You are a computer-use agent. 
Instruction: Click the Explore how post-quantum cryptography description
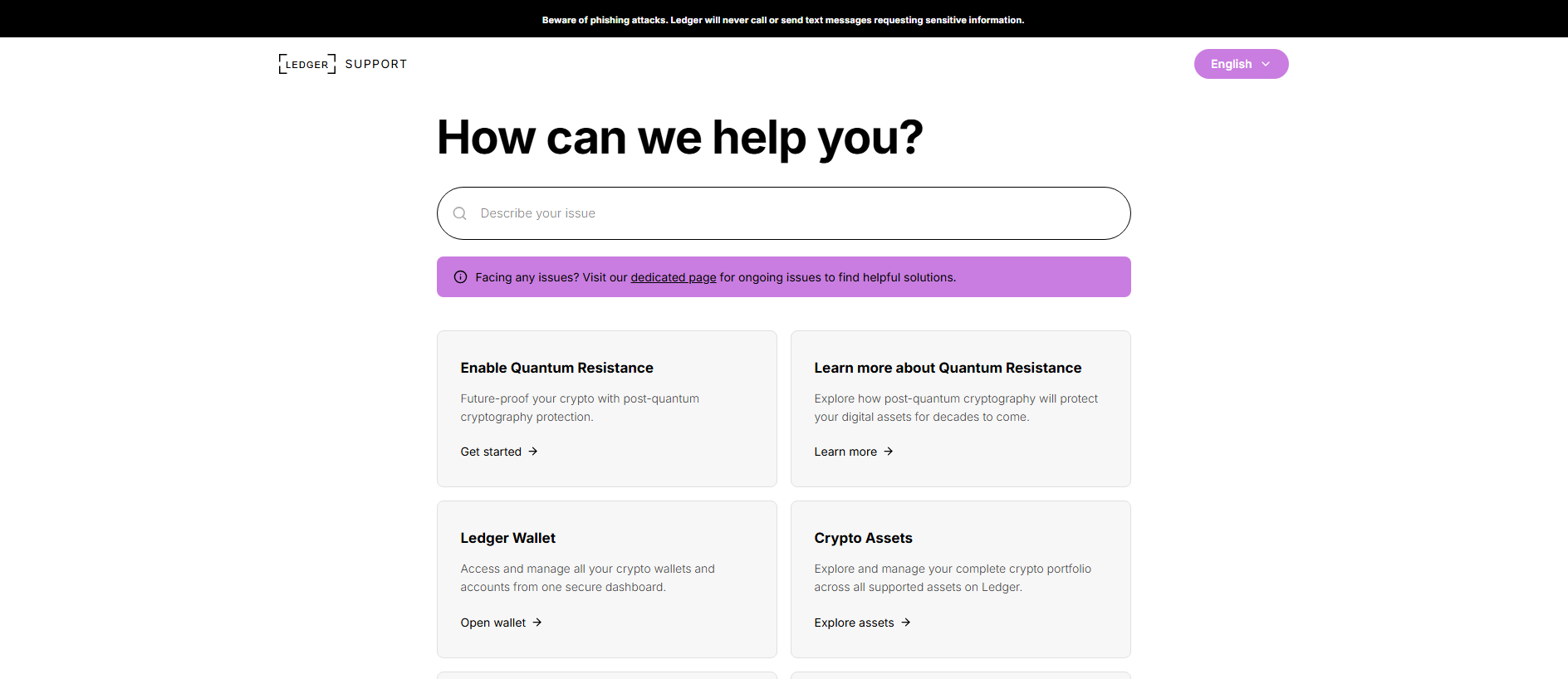tap(956, 408)
